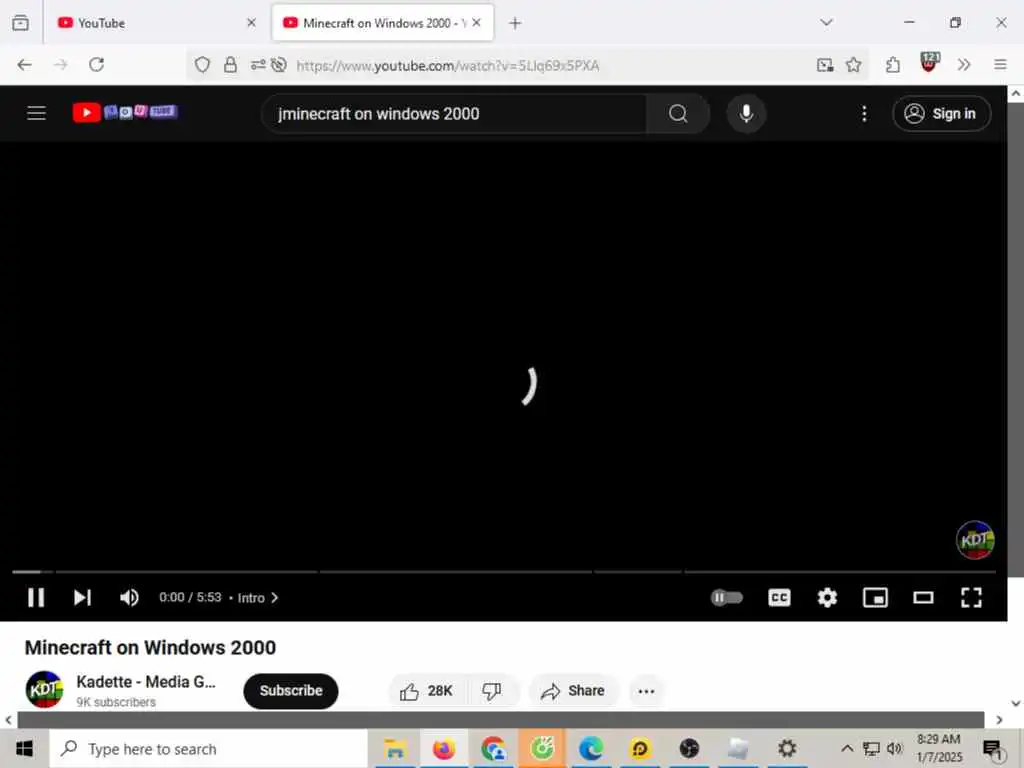
Task: Click the page vertical scrollbar
Action: (x=1016, y=340)
